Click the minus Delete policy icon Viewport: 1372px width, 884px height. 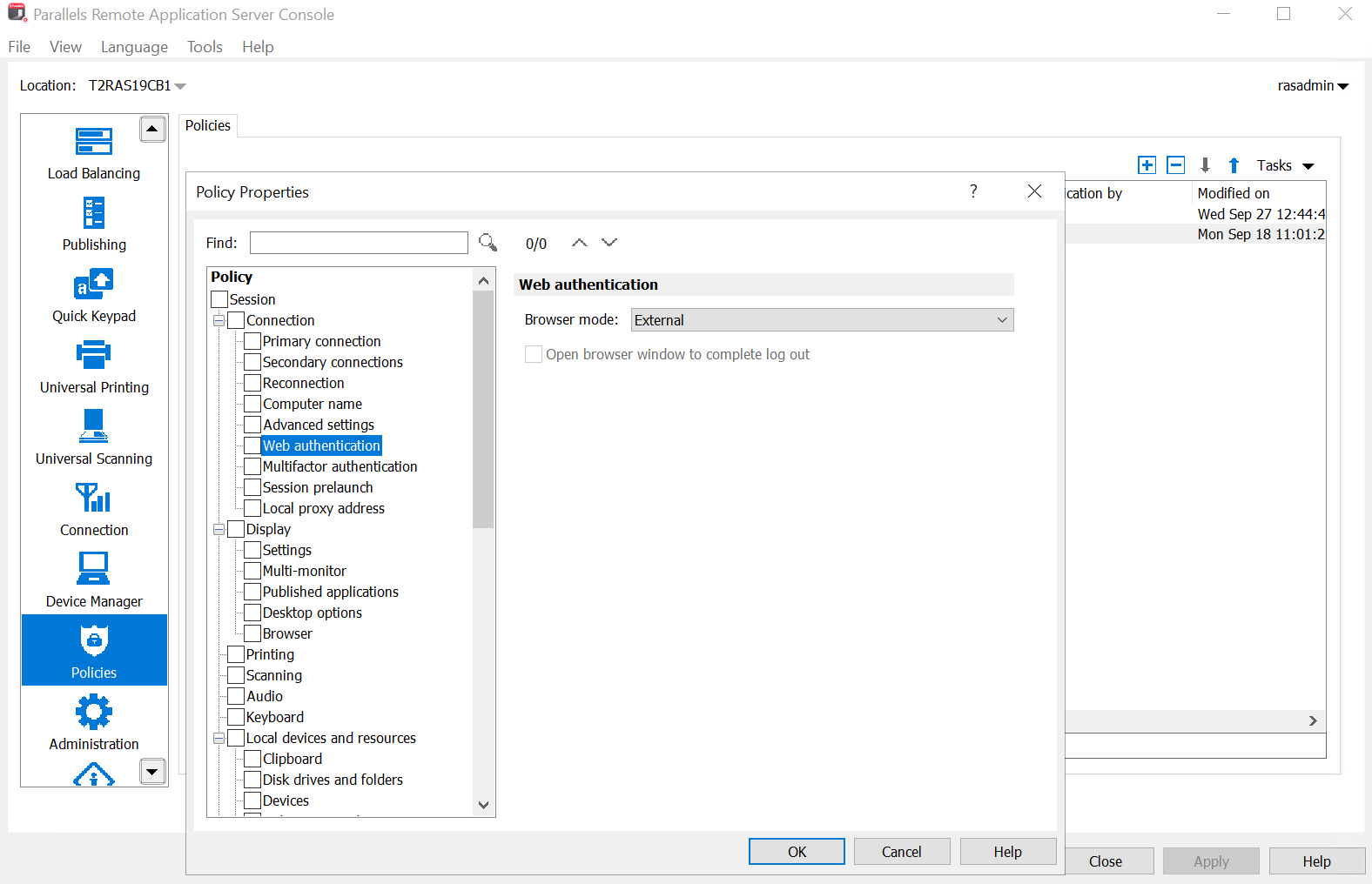[x=1176, y=165]
